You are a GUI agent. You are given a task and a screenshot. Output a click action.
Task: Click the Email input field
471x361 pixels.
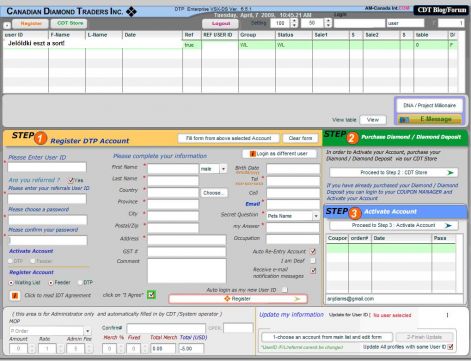293,204
